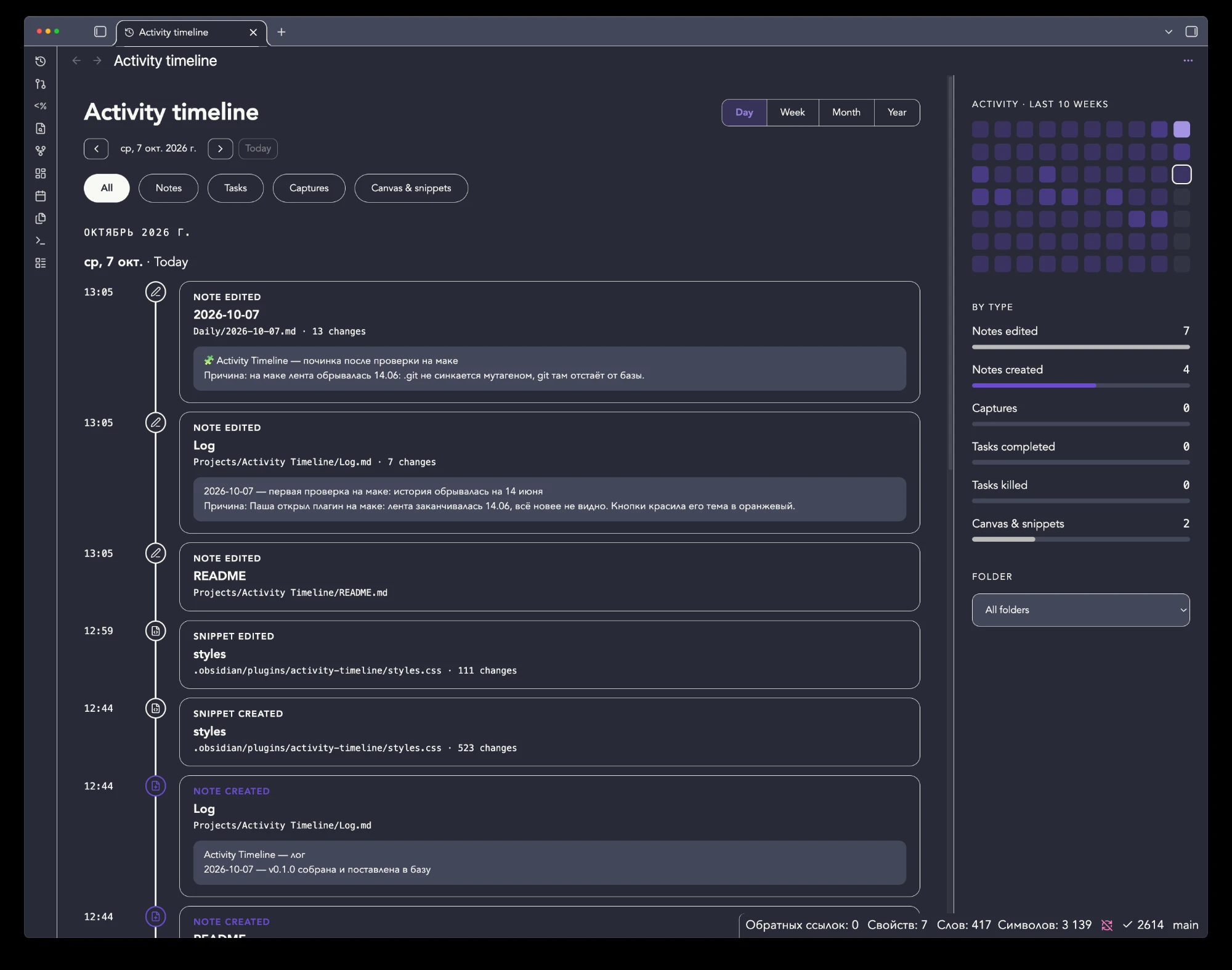
Task: Click the pink sync-disabled status bar icon
Action: pos(1107,925)
